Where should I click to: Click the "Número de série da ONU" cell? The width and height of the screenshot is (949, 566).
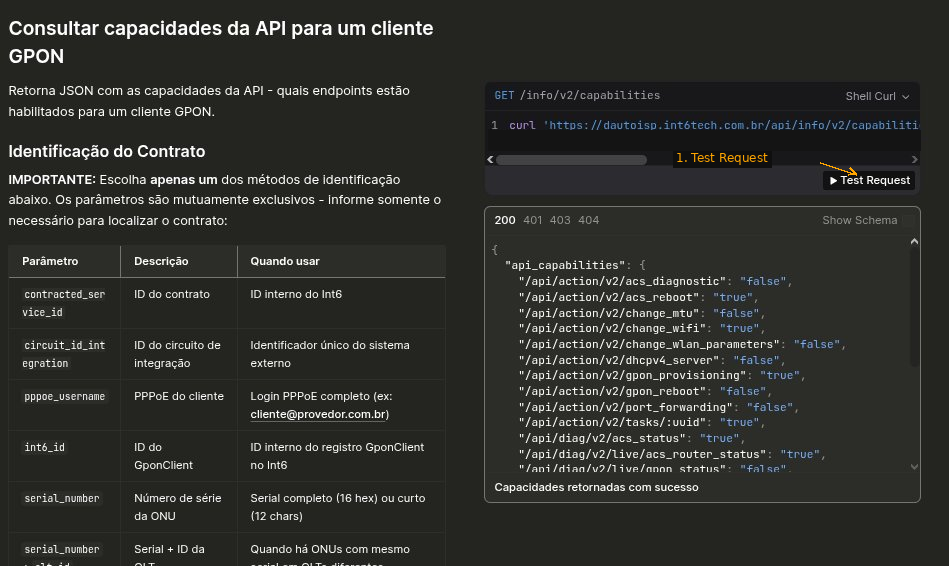pos(177,507)
